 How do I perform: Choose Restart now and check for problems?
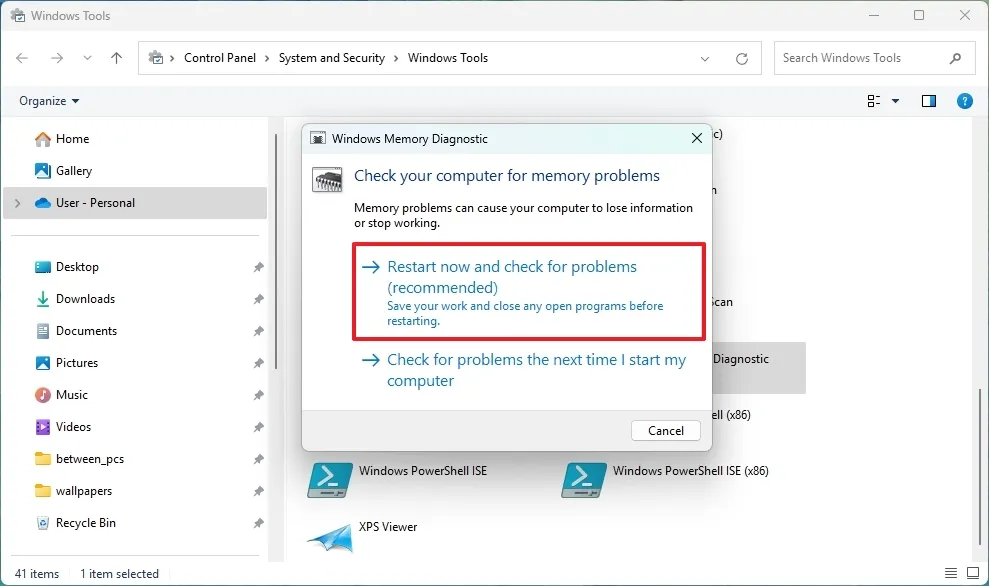[x=529, y=292]
